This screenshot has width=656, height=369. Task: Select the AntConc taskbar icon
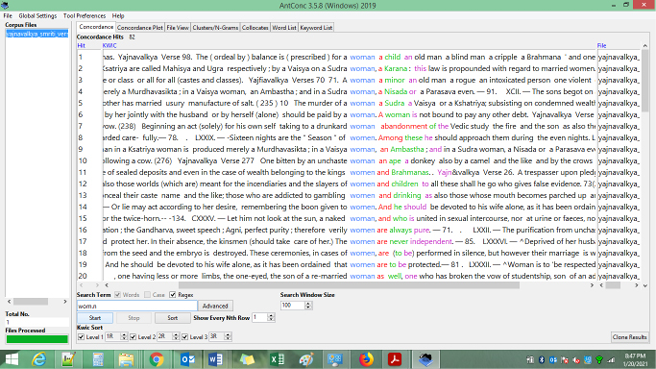(425, 359)
